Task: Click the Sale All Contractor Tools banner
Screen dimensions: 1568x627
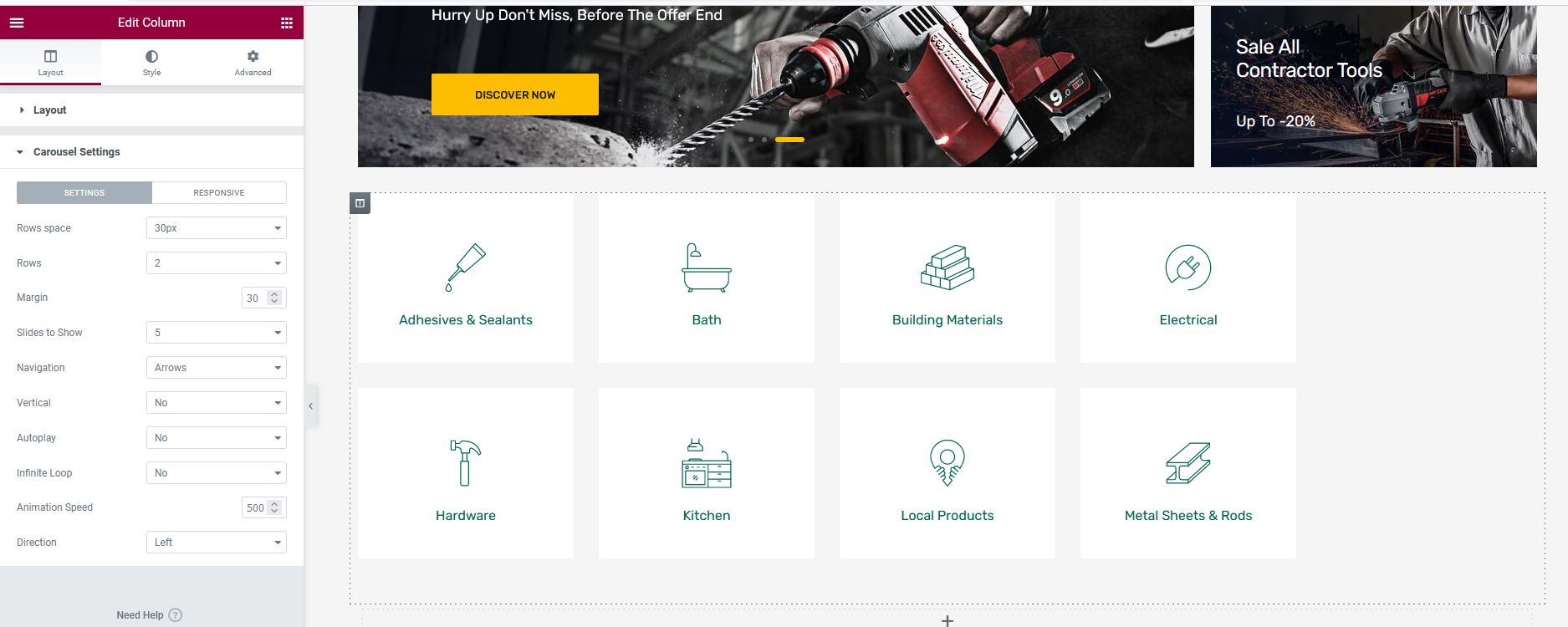Action: (1374, 86)
